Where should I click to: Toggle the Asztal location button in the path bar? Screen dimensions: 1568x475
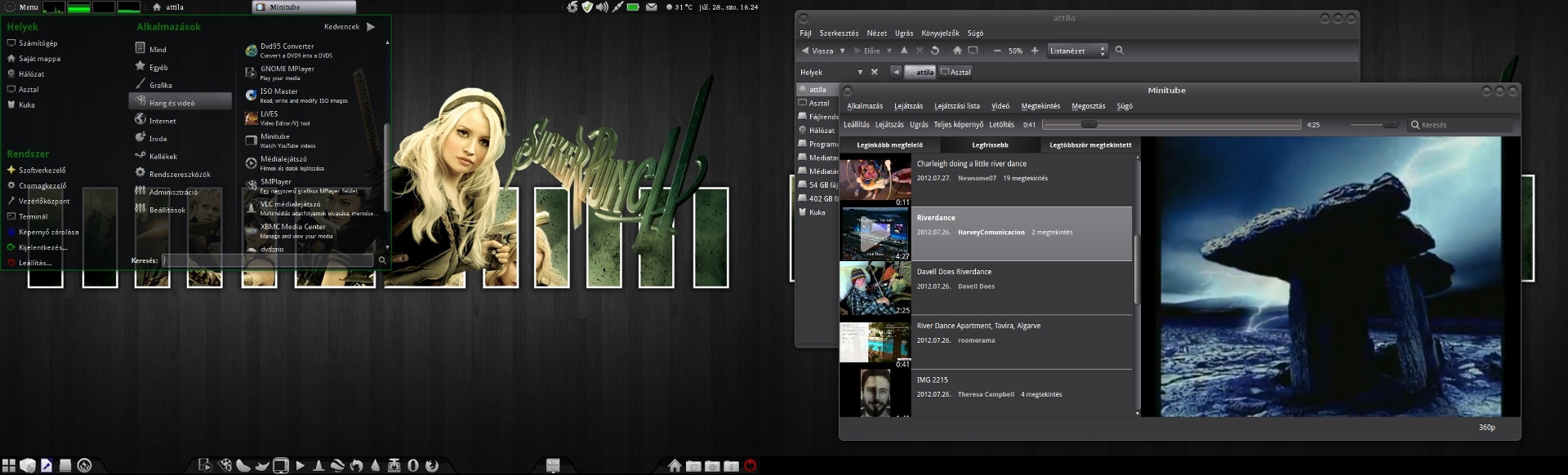[955, 72]
